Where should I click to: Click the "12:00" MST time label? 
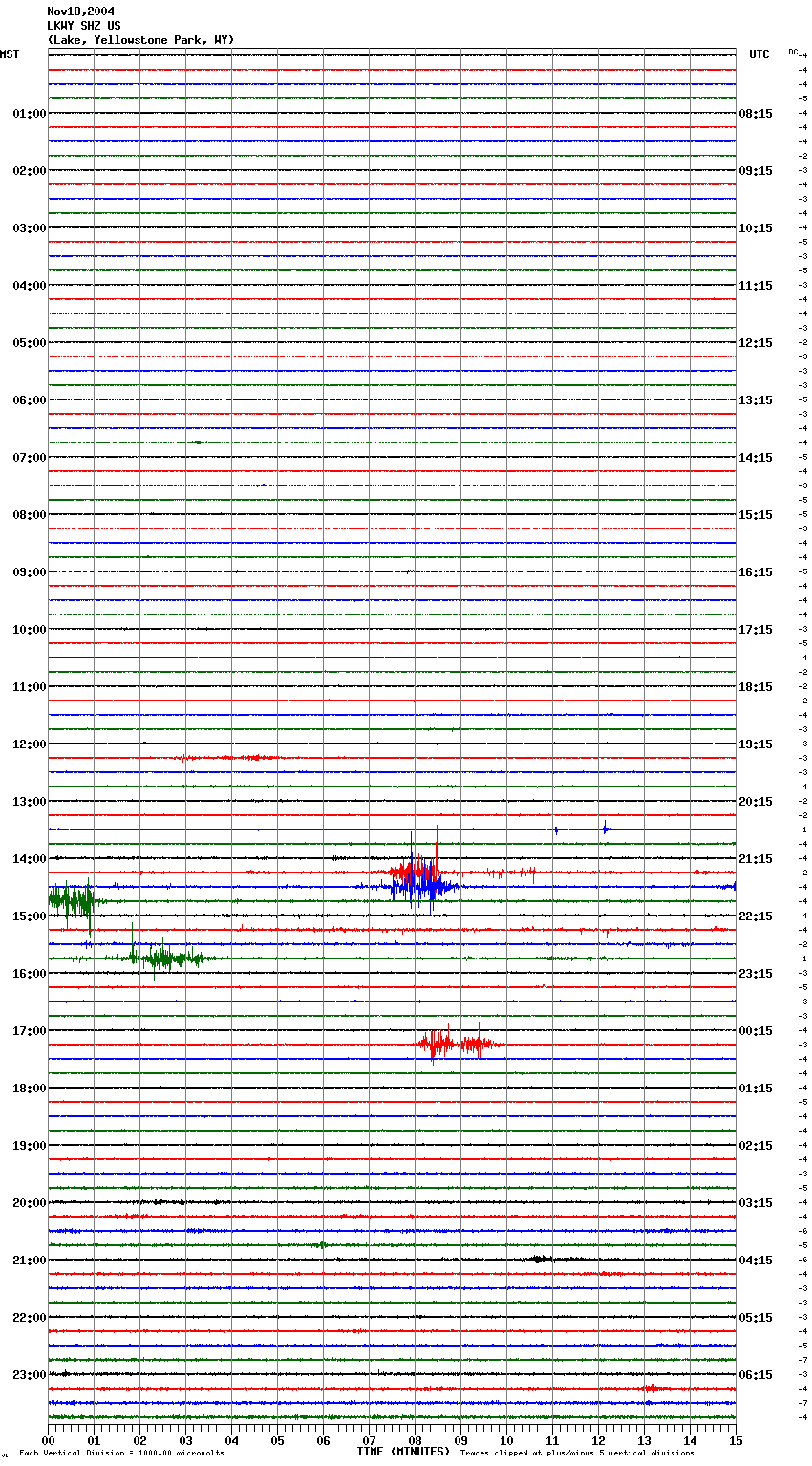(x=30, y=744)
